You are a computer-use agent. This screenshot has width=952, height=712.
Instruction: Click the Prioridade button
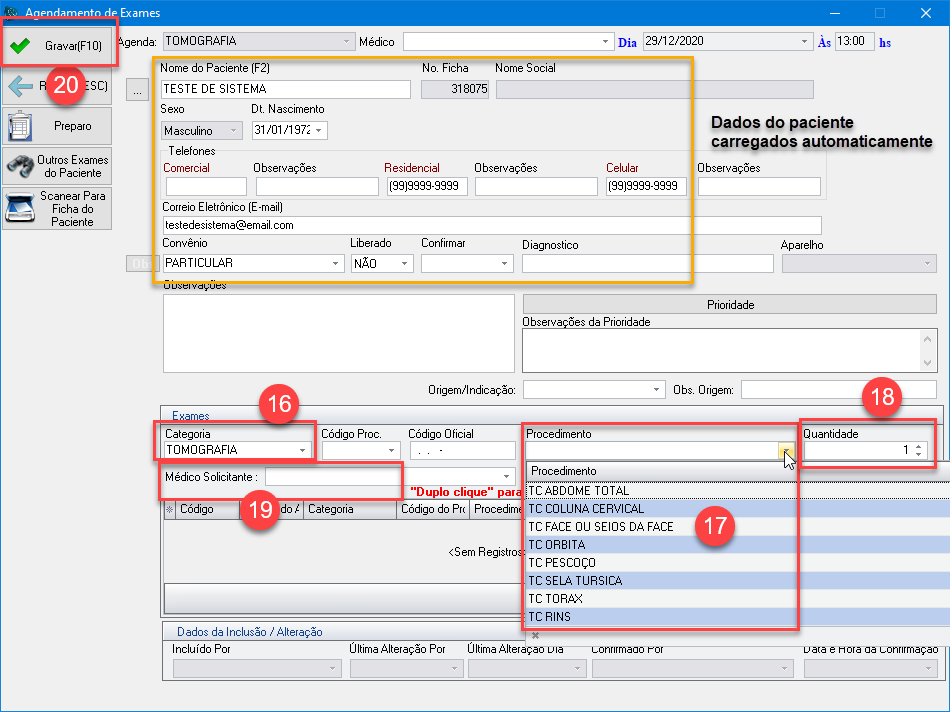pyautogui.click(x=730, y=304)
